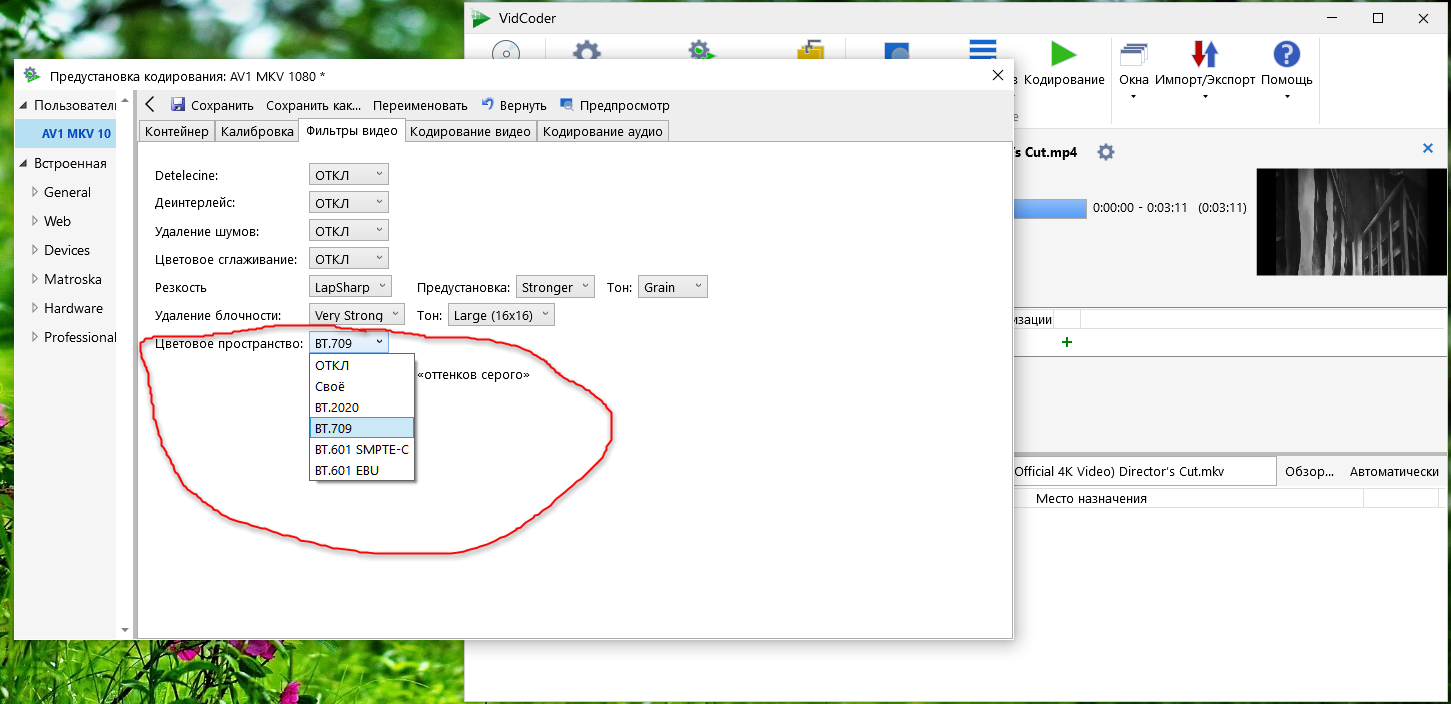This screenshot has width=1451, height=704.
Task: Open the Окна windows menu icon
Action: tap(1134, 55)
